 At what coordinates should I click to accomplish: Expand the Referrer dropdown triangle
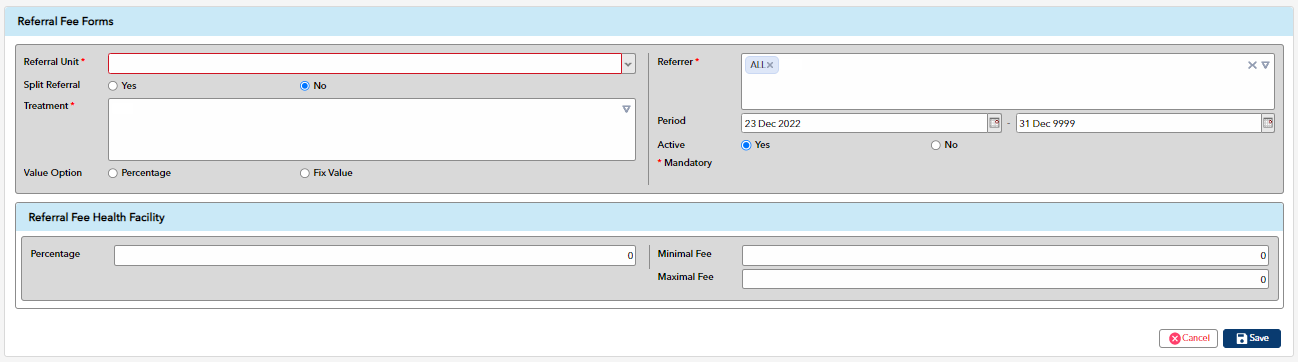point(1265,65)
